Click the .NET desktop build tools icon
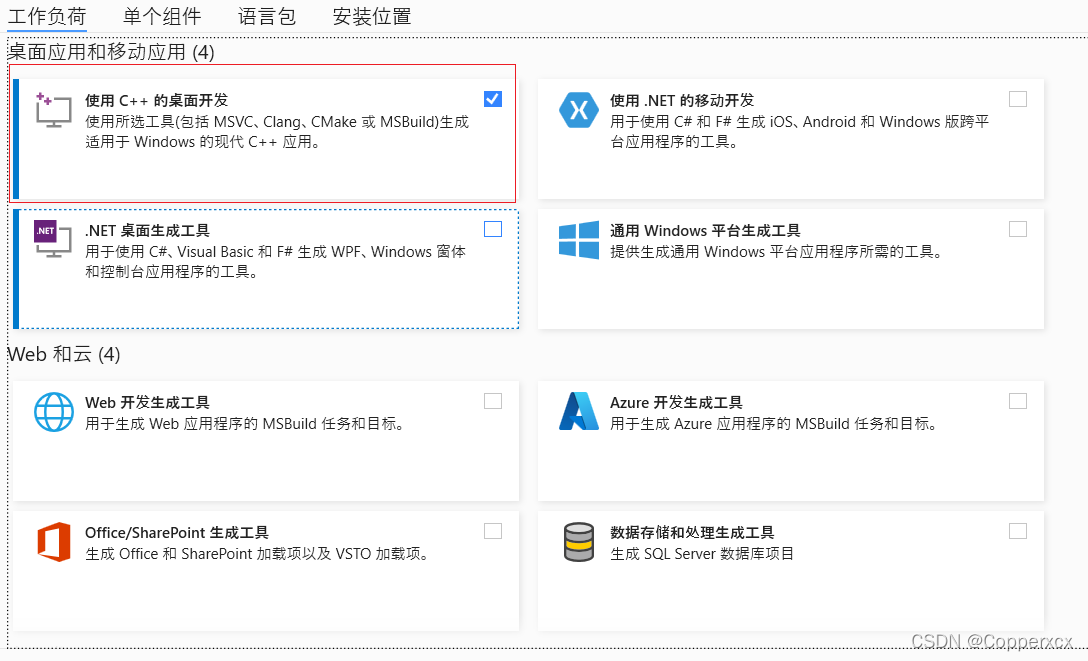Viewport: 1088px width, 661px height. [x=53, y=239]
